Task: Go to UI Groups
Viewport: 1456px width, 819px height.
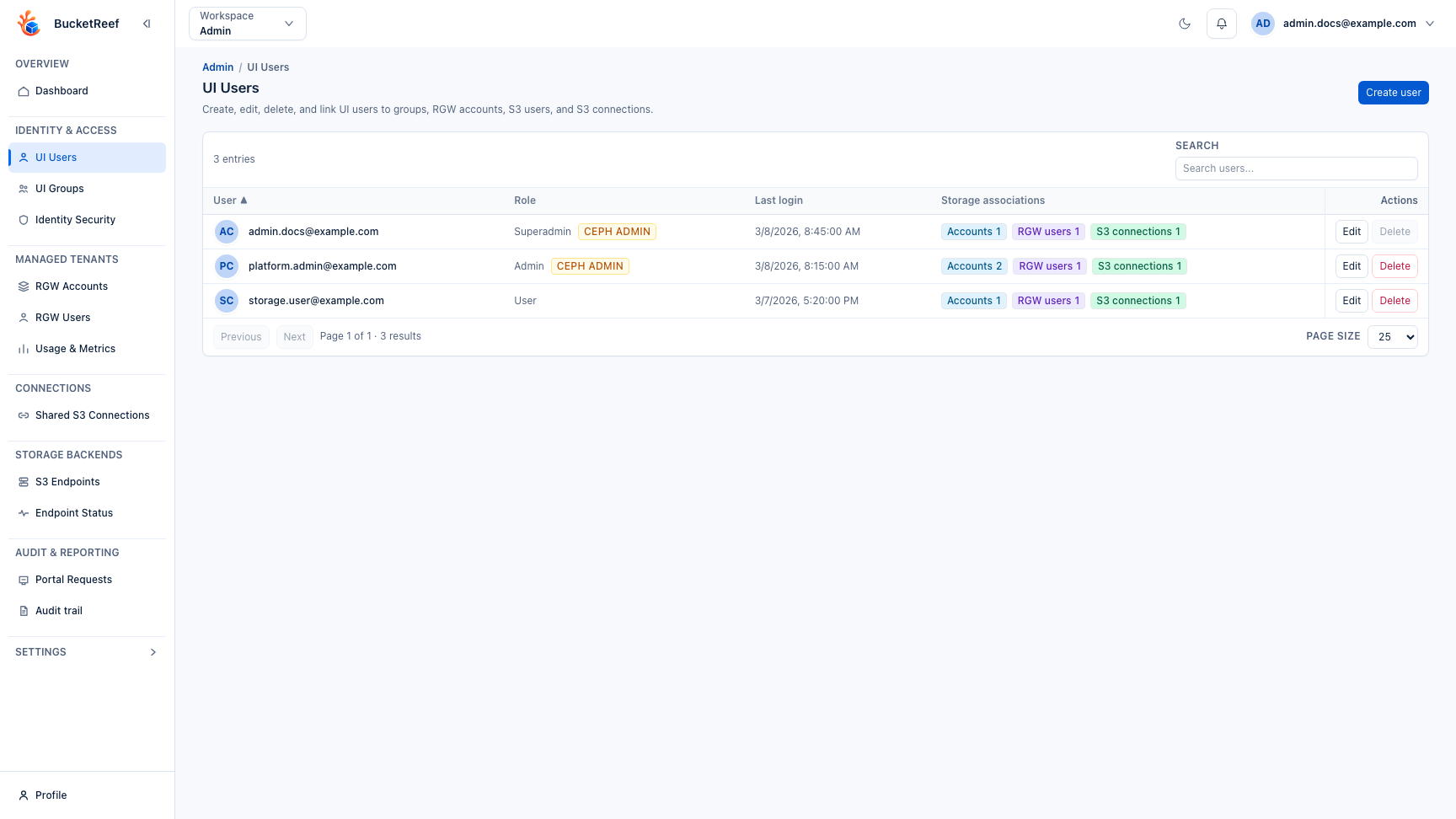Action: [x=87, y=189]
